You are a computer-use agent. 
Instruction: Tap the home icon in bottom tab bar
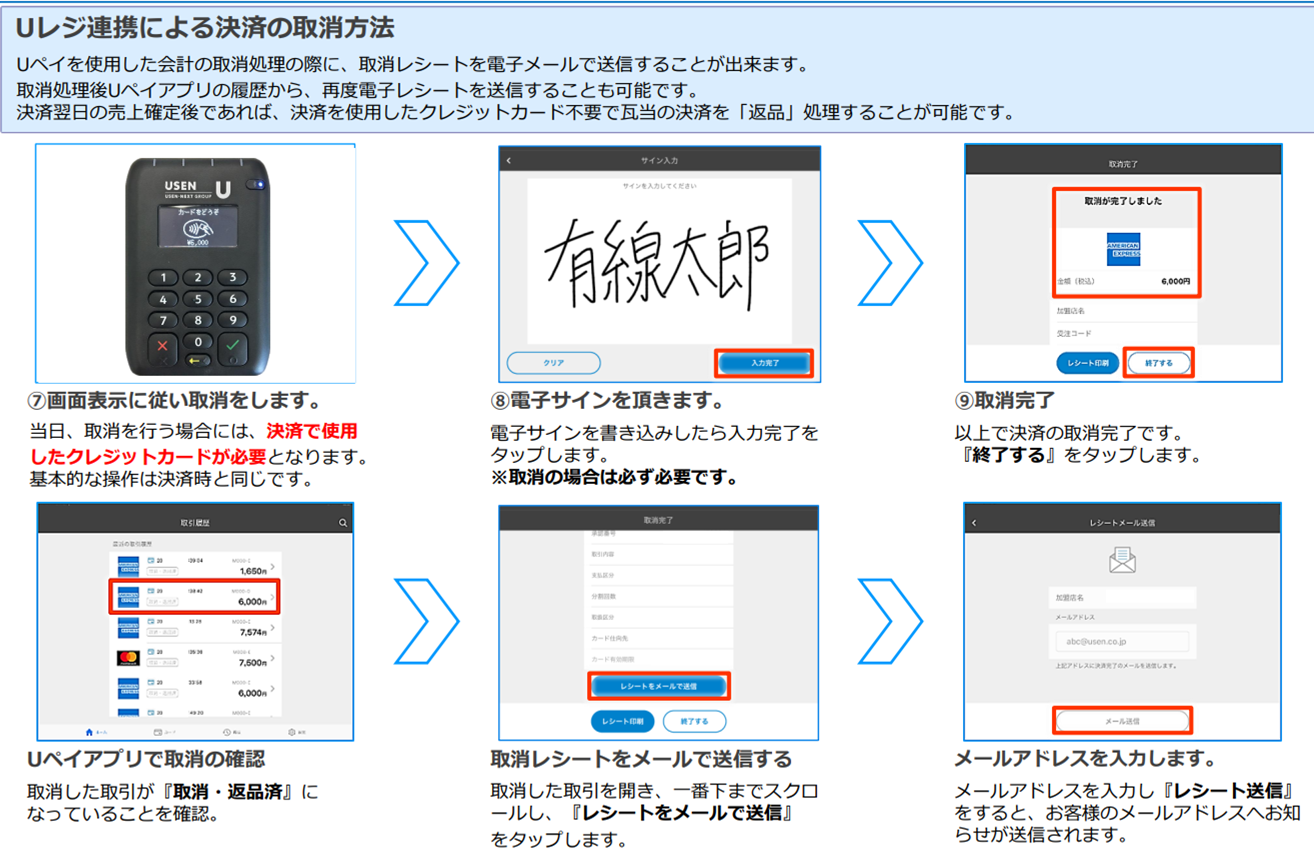click(x=90, y=732)
